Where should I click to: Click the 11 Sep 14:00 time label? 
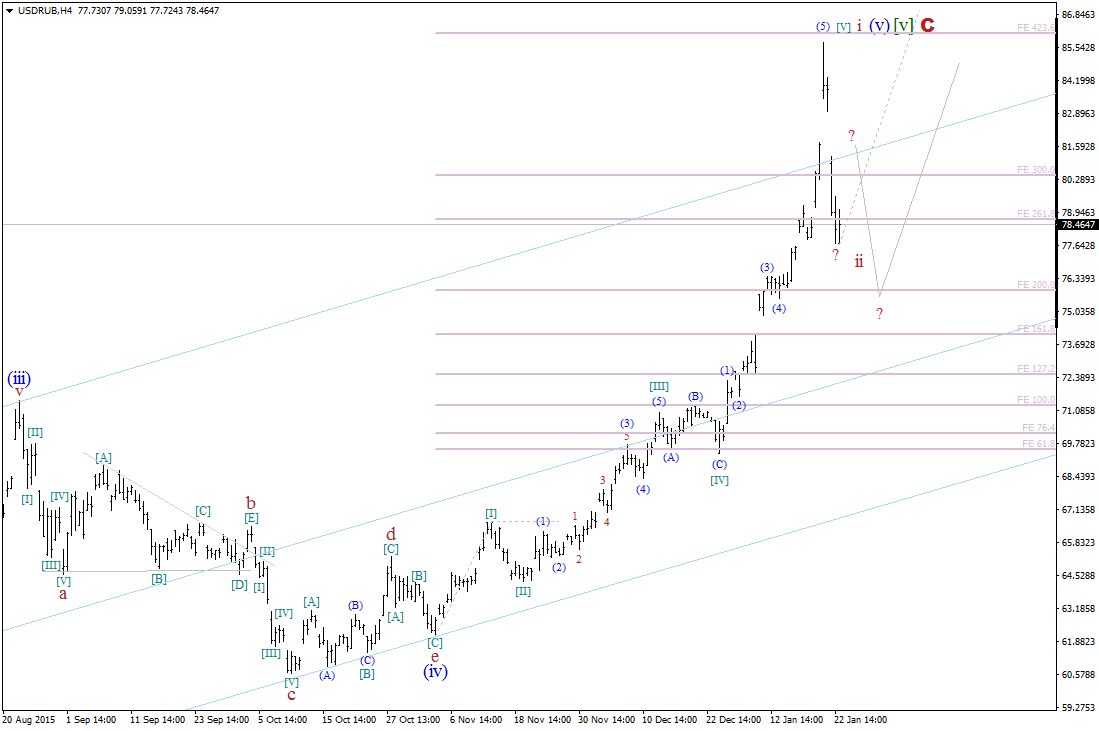(158, 720)
